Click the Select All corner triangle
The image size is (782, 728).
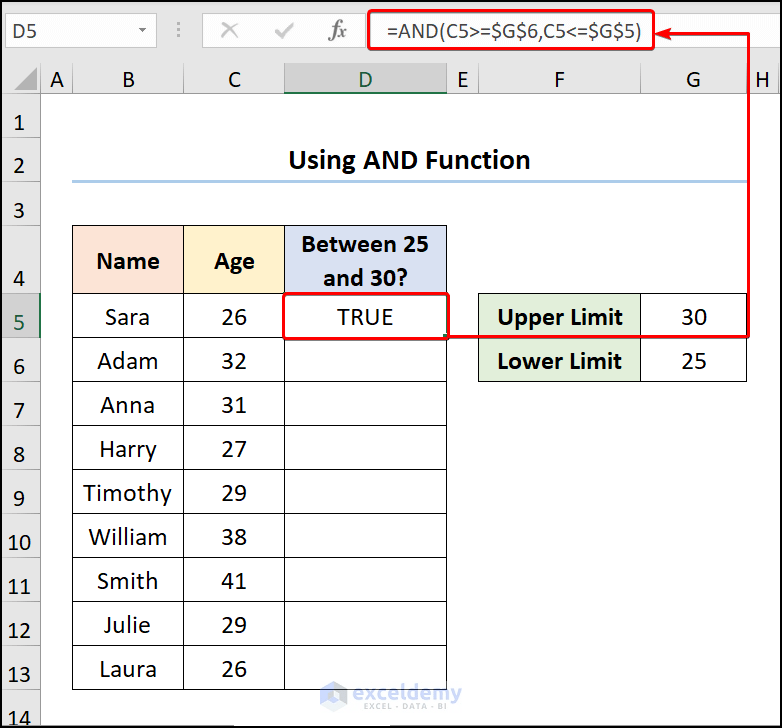coord(26,79)
